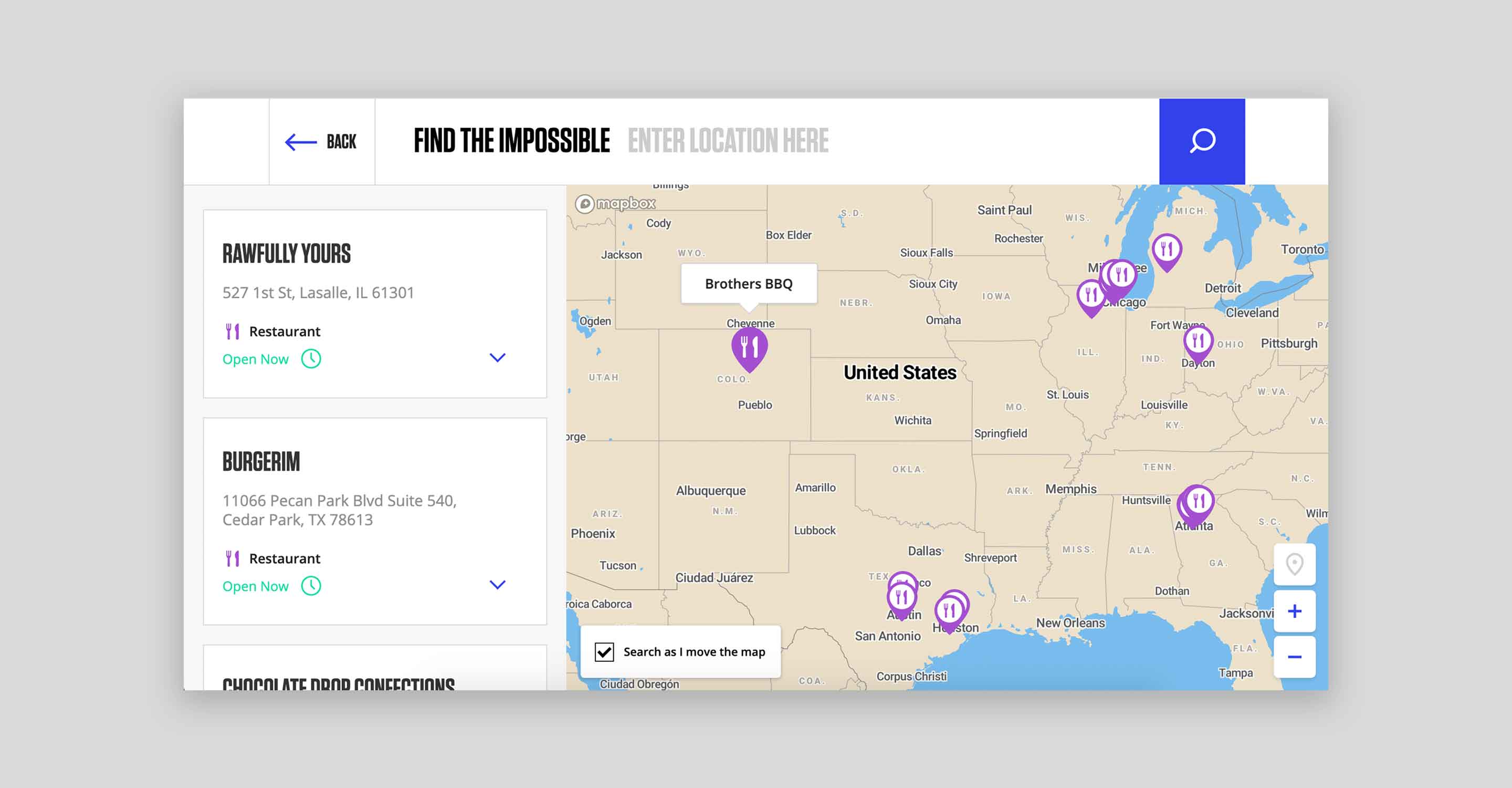Expand the Burgerim details chevron
Image resolution: width=1512 pixels, height=788 pixels.
(498, 585)
